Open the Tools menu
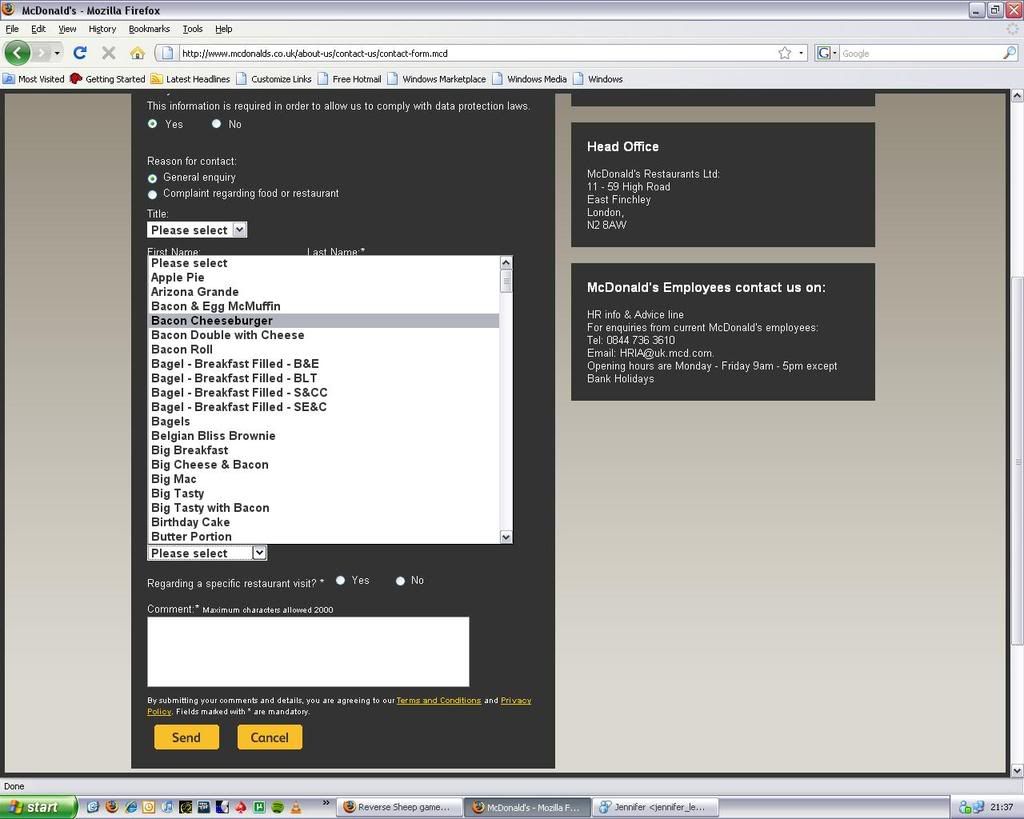This screenshot has width=1024, height=819. click(193, 29)
